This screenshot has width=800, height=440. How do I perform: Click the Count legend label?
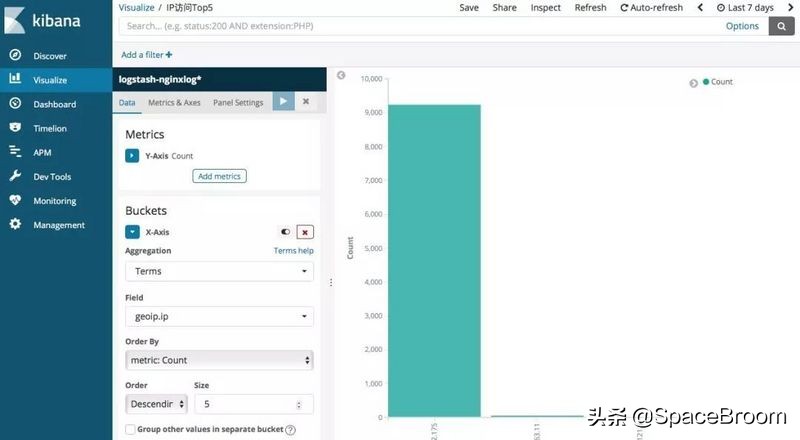tap(721, 82)
